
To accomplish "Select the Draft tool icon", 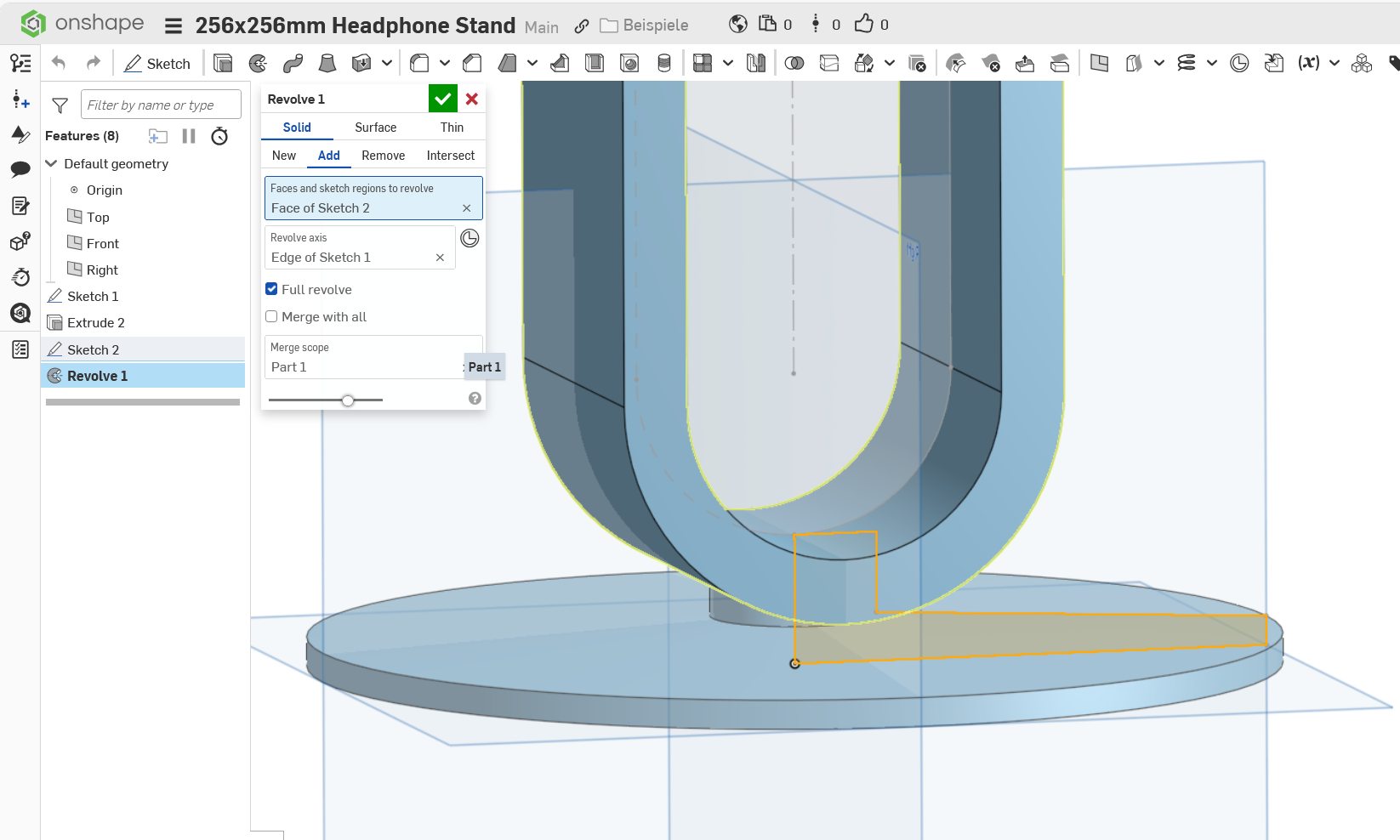I will [507, 63].
